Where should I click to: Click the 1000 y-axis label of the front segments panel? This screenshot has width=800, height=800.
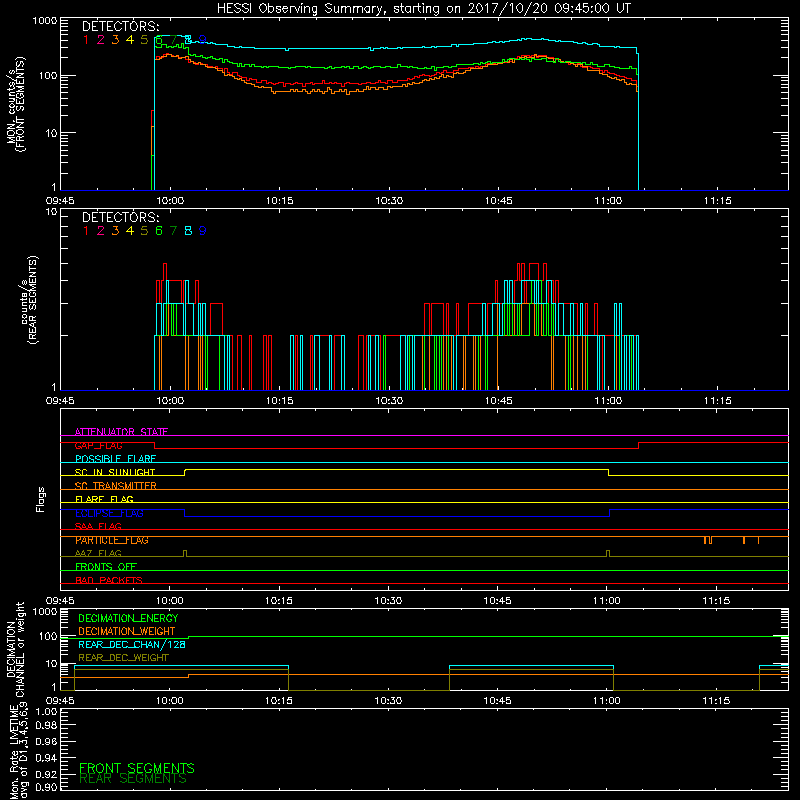click(x=45, y=21)
